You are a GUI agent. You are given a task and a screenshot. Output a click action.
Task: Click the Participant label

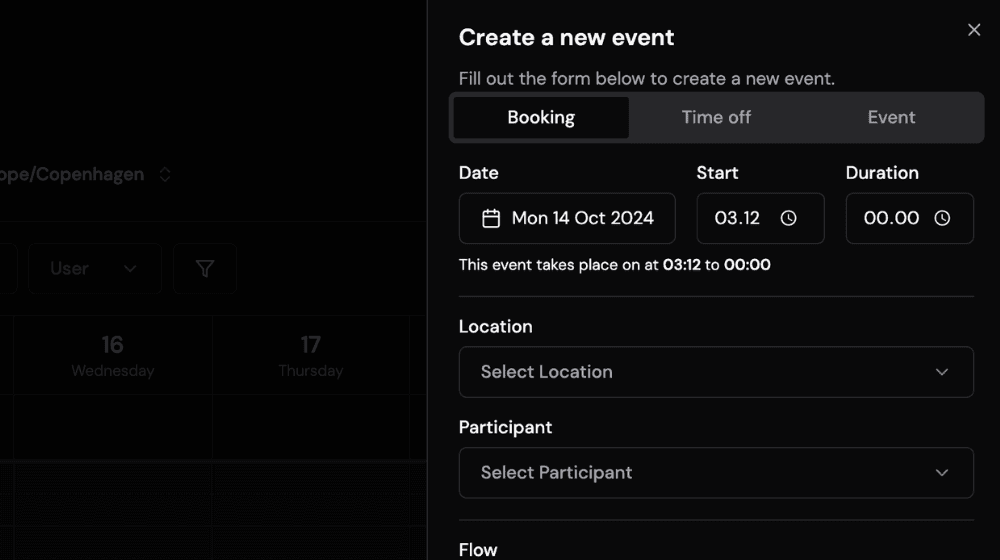[505, 427]
